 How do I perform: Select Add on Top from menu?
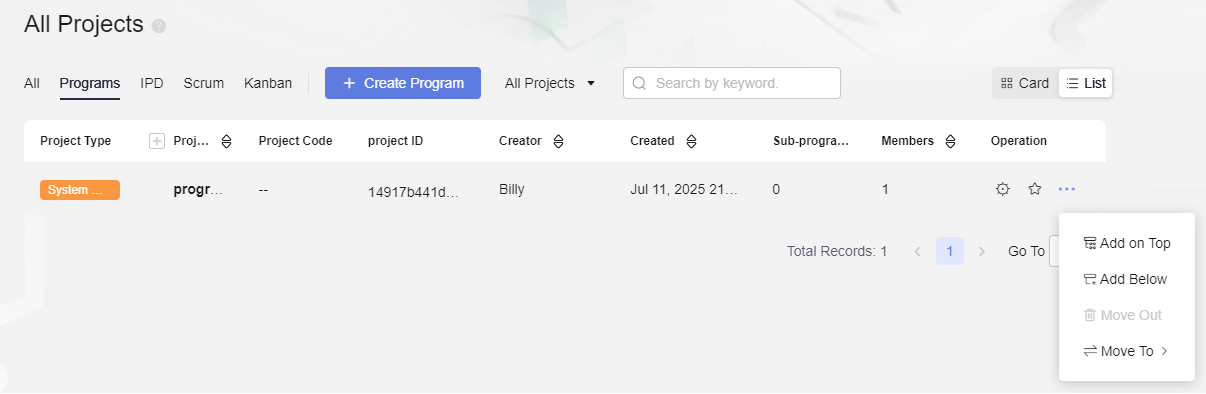point(1126,243)
